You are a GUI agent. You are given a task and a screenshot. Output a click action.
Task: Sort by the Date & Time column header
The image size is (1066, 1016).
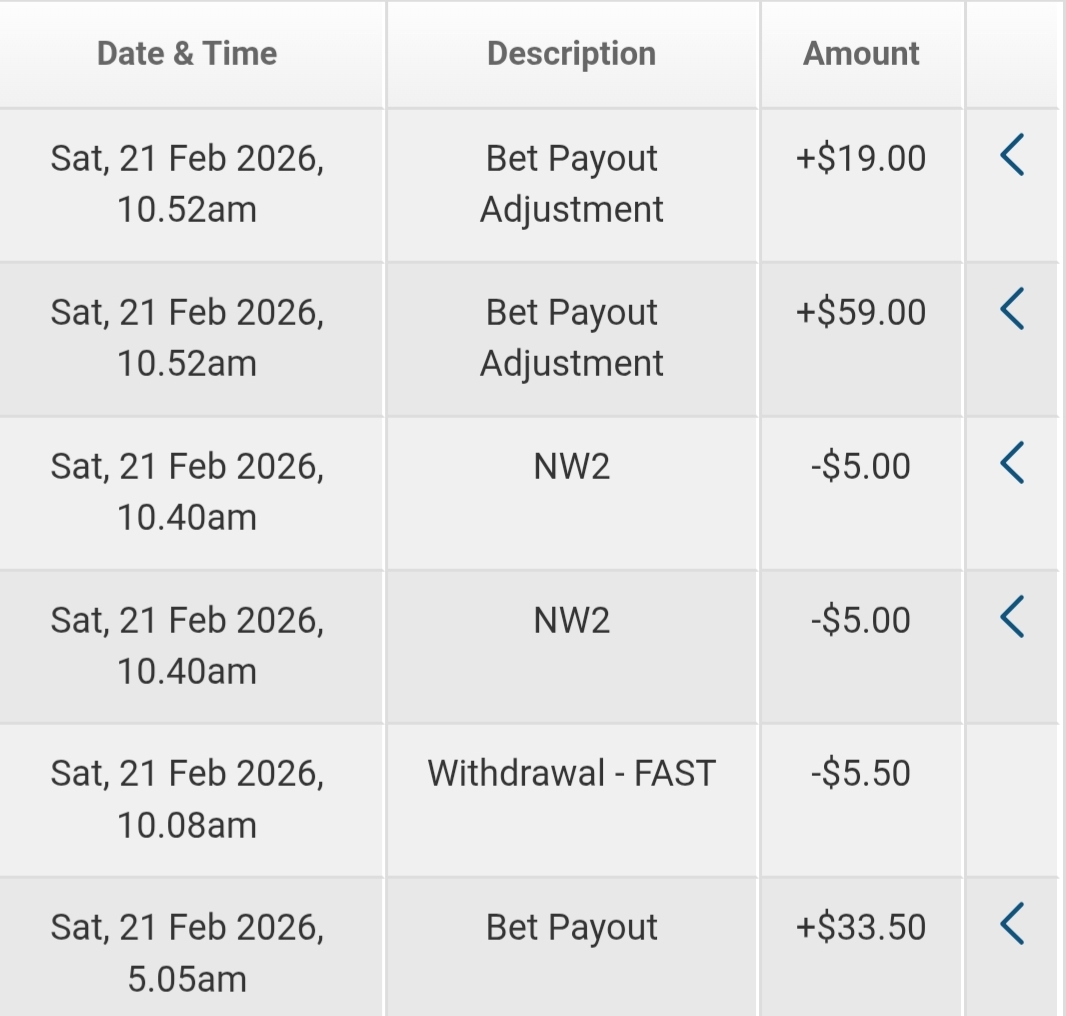click(x=187, y=54)
